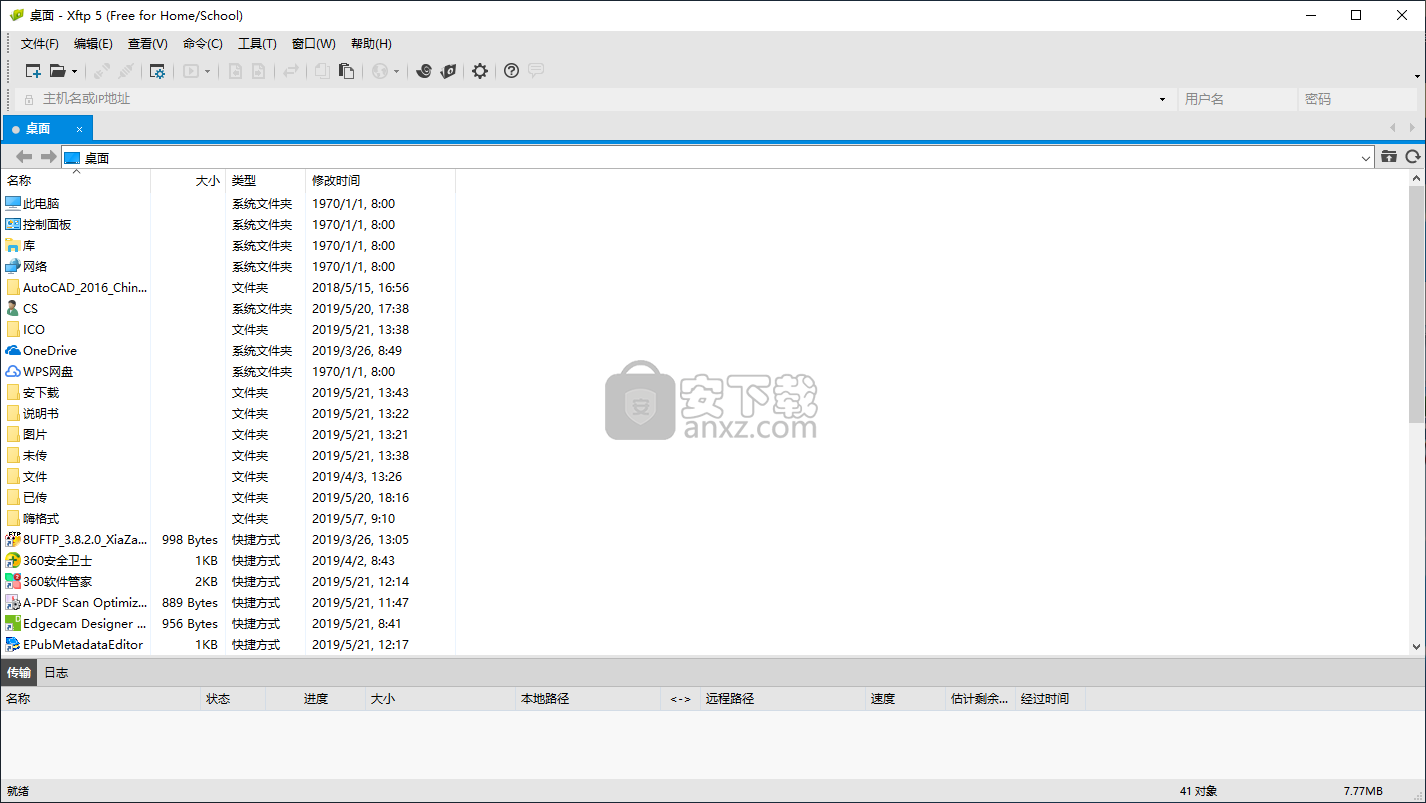This screenshot has width=1426, height=803.
Task: Click the New session toolbar icon
Action: coord(33,71)
